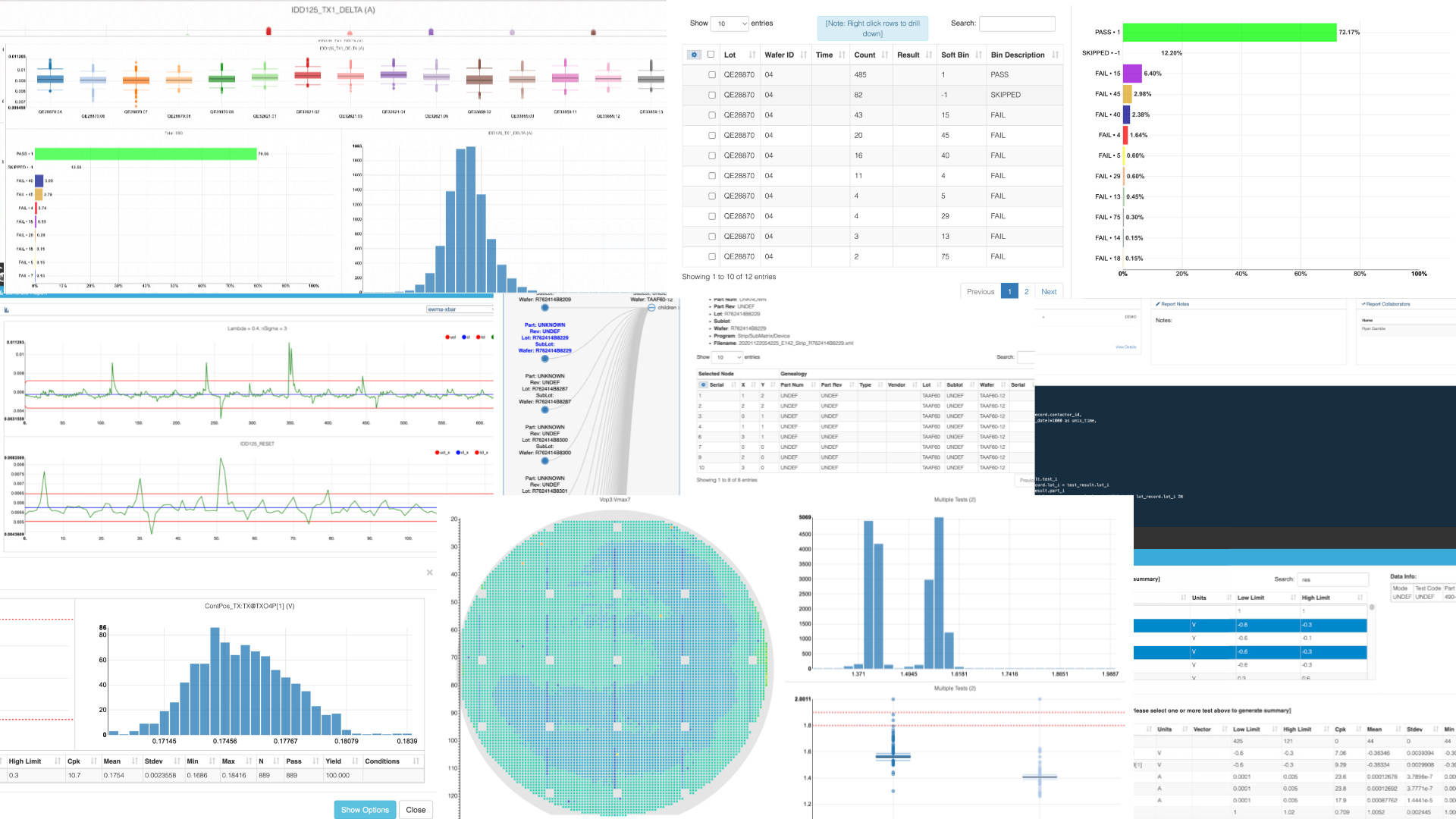This screenshot has width=1456, height=819.
Task: Check the SKIPPED row with Count 82
Action: [x=711, y=95]
